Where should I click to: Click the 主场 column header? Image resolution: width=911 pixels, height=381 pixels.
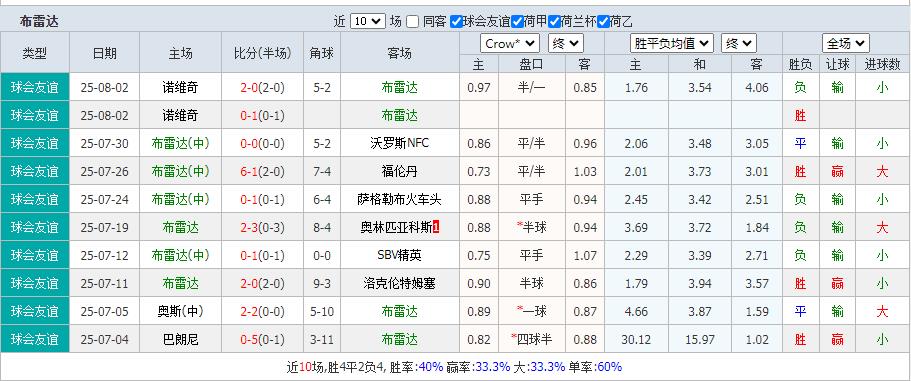(180, 53)
